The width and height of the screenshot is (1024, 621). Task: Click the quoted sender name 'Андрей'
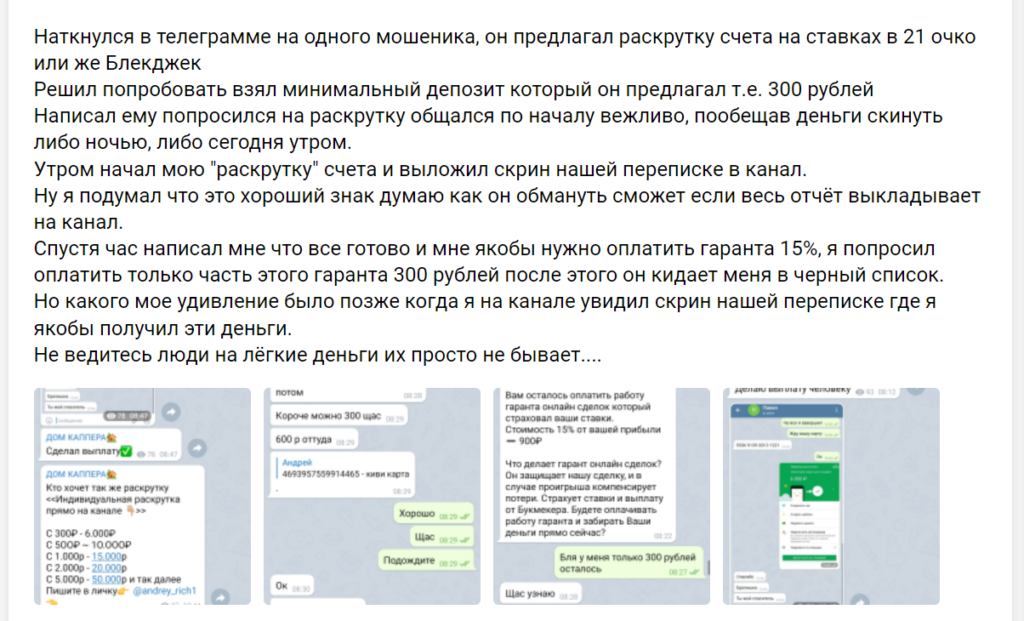[296, 462]
